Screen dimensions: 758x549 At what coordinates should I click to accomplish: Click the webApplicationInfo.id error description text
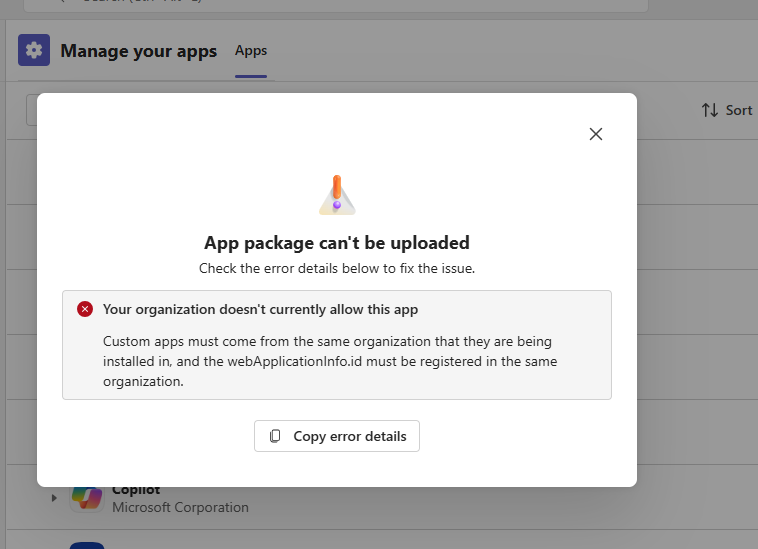pos(330,361)
